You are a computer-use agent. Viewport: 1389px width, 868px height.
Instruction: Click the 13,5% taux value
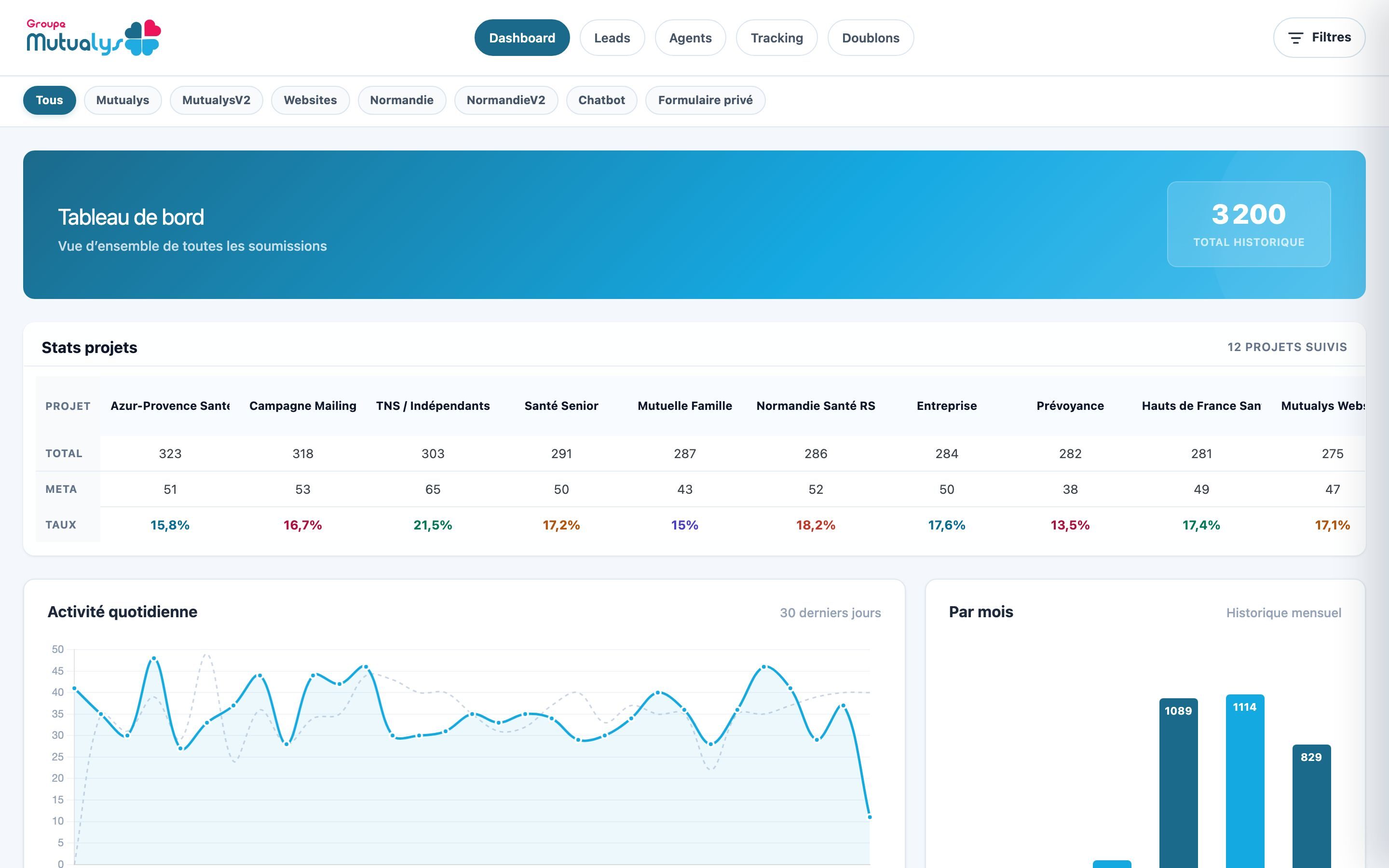1070,525
